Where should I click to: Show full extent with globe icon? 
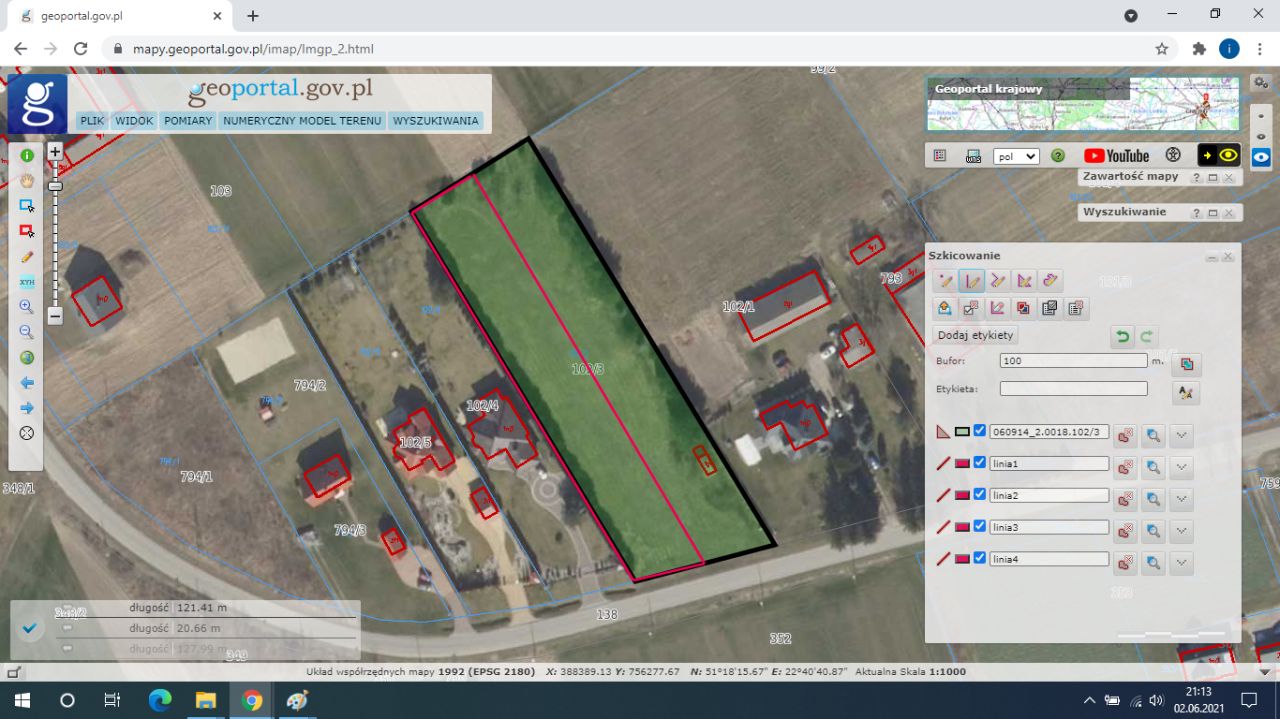pyautogui.click(x=27, y=357)
